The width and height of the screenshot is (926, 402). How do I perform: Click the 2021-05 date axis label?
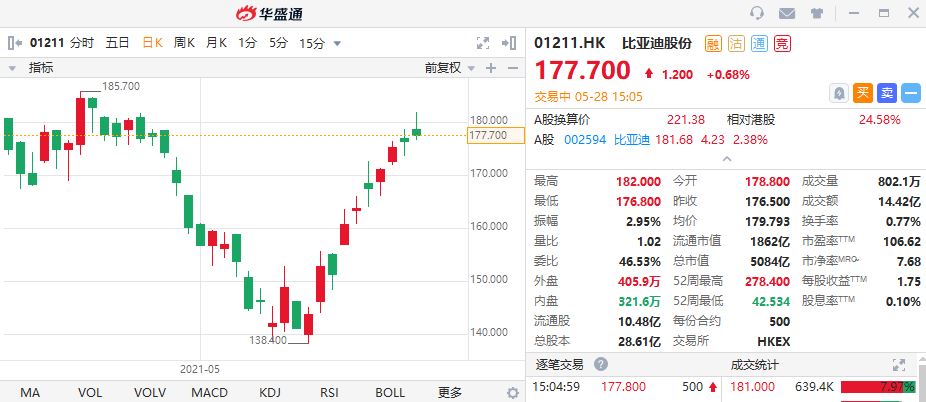pyautogui.click(x=200, y=369)
